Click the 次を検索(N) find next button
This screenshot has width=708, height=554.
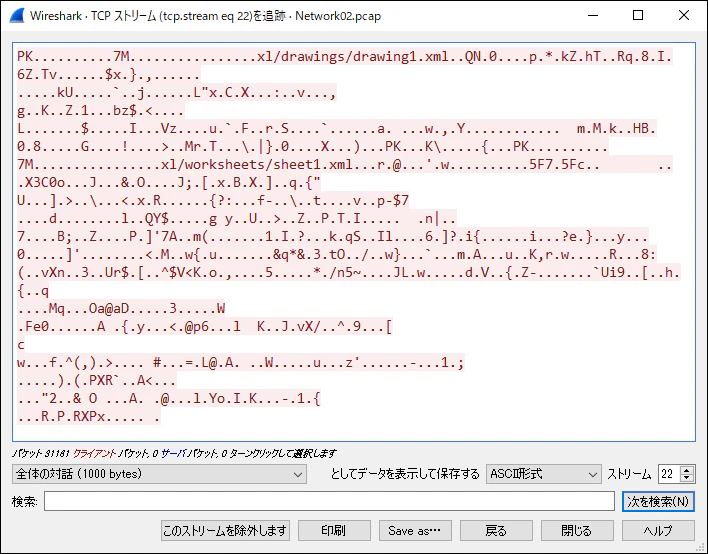point(658,502)
